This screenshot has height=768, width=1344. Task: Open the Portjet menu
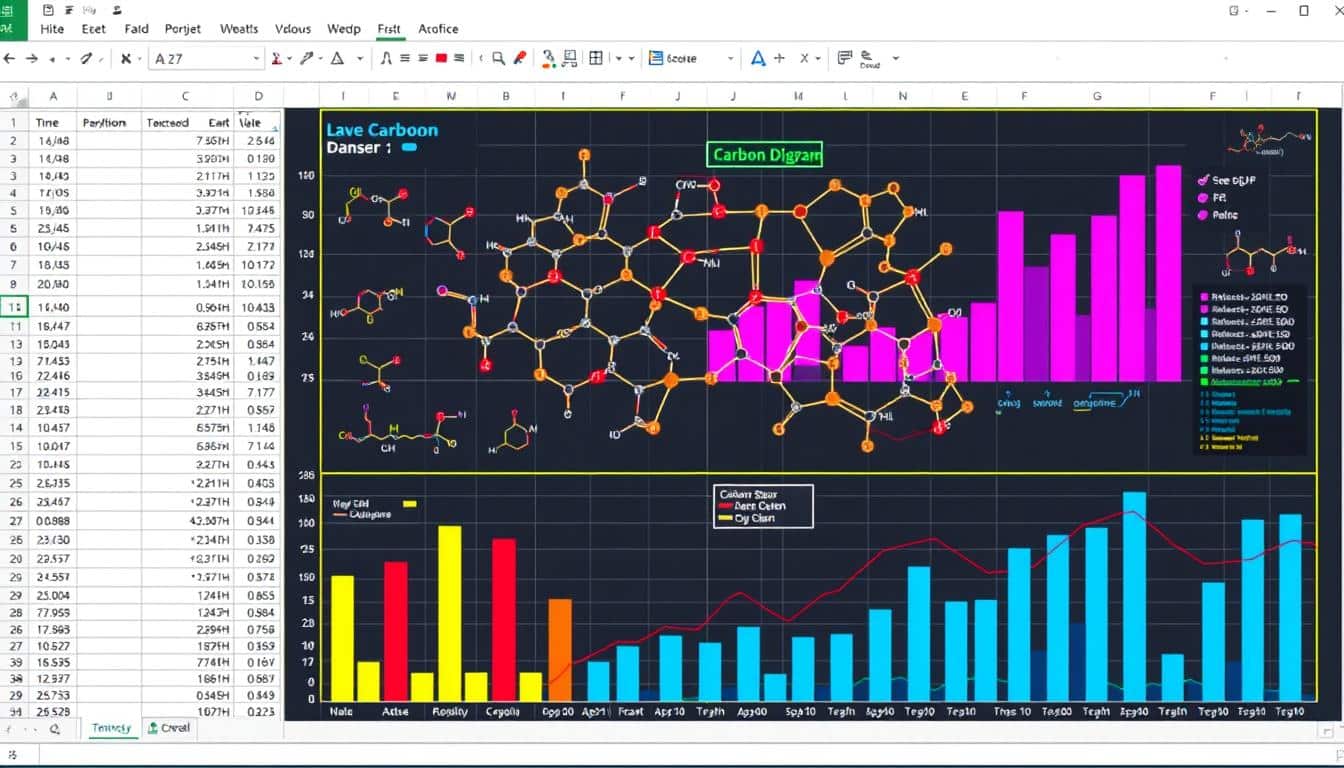(x=181, y=29)
